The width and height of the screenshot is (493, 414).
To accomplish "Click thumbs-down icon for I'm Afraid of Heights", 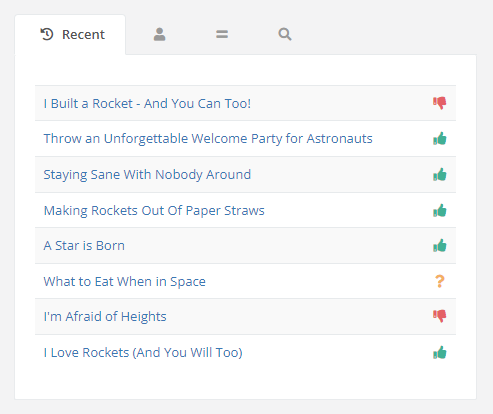I will (x=440, y=316).
